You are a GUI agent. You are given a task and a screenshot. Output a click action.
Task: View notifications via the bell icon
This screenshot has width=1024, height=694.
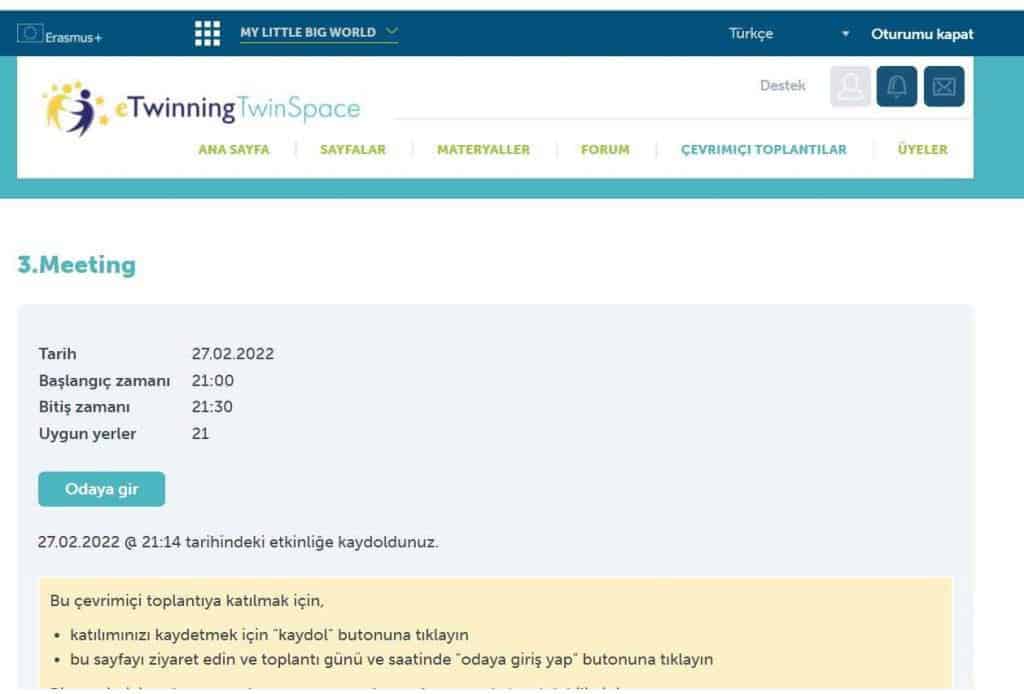click(896, 87)
